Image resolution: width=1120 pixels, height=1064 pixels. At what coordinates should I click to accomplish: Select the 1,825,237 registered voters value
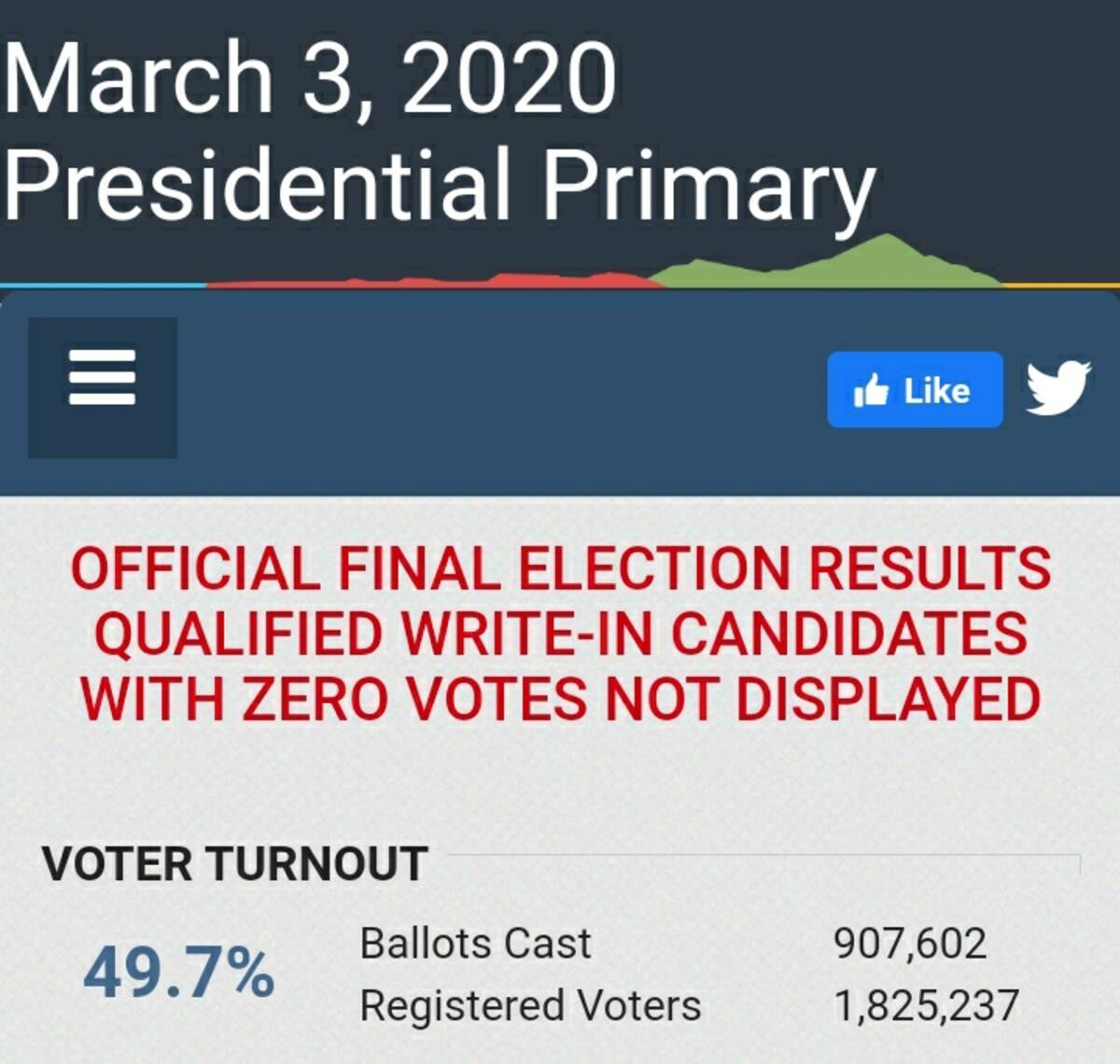pyautogui.click(x=926, y=1006)
